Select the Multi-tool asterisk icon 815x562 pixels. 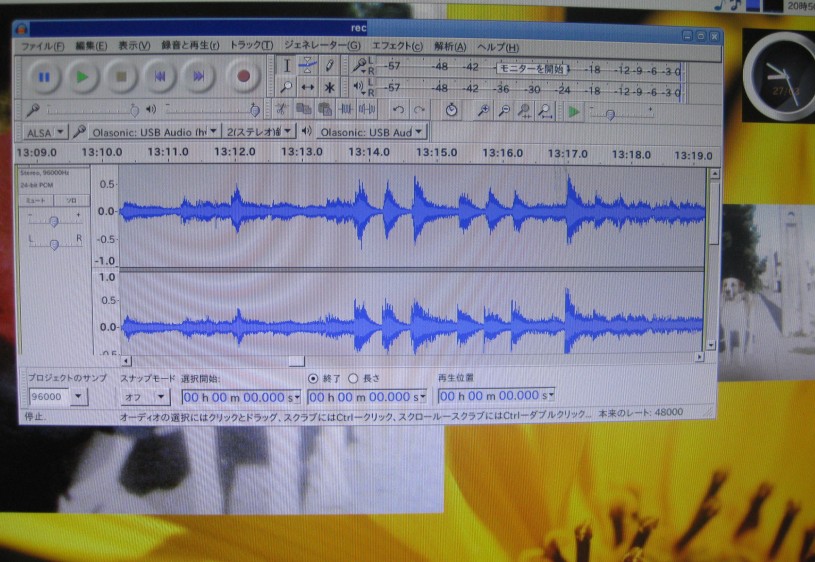click(329, 87)
